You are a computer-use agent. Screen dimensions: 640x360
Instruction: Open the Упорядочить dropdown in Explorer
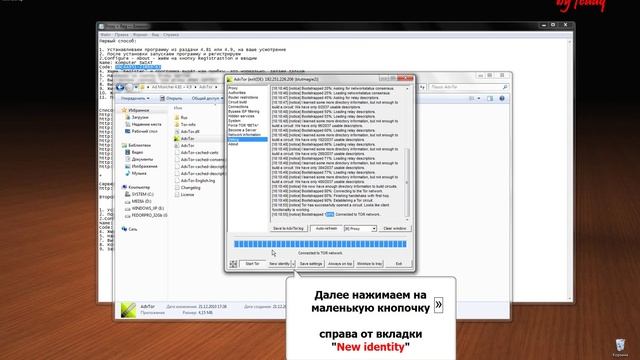point(135,98)
